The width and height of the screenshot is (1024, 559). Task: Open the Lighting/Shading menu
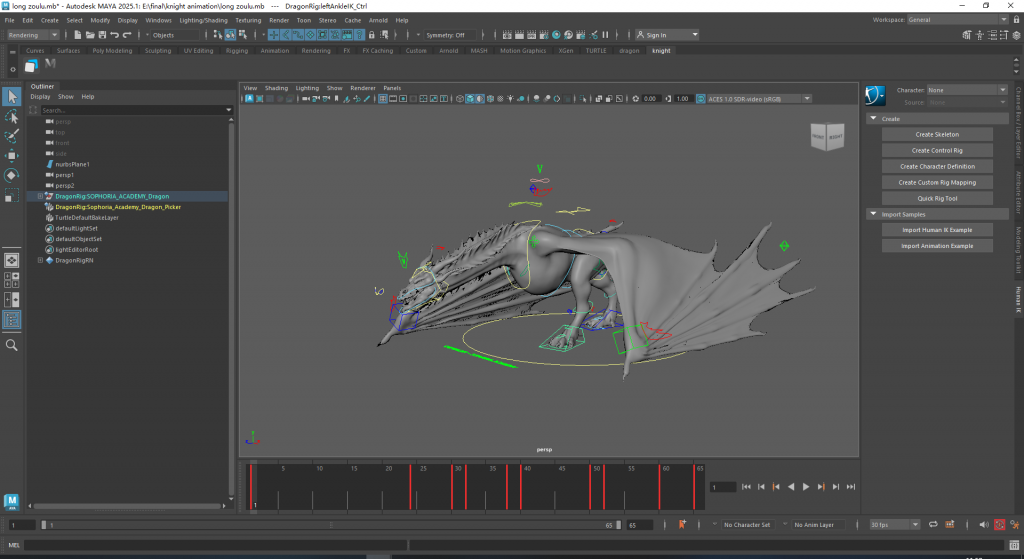(202, 20)
